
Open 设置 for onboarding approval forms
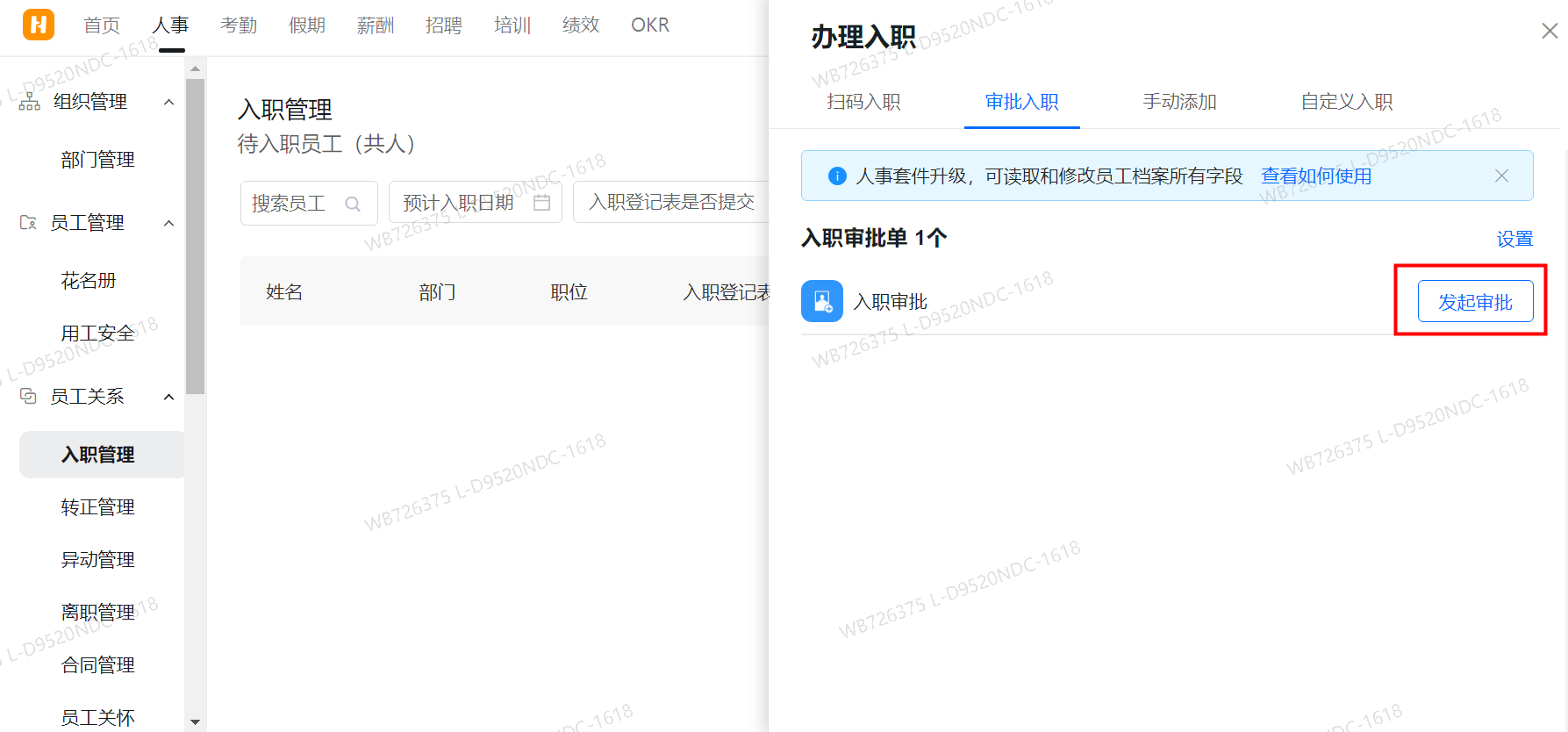pos(1514,239)
